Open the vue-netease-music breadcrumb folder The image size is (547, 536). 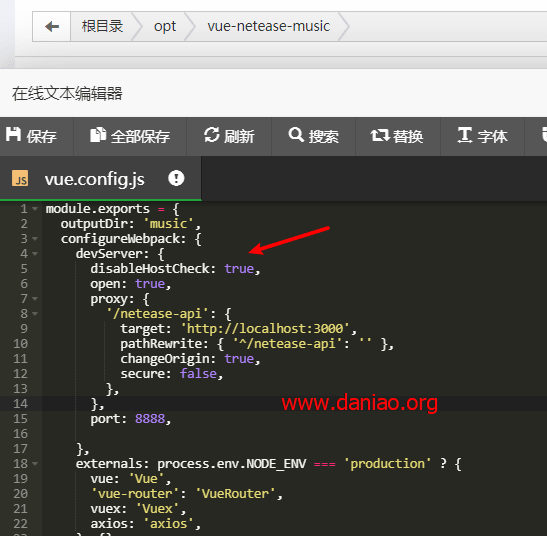tap(268, 27)
